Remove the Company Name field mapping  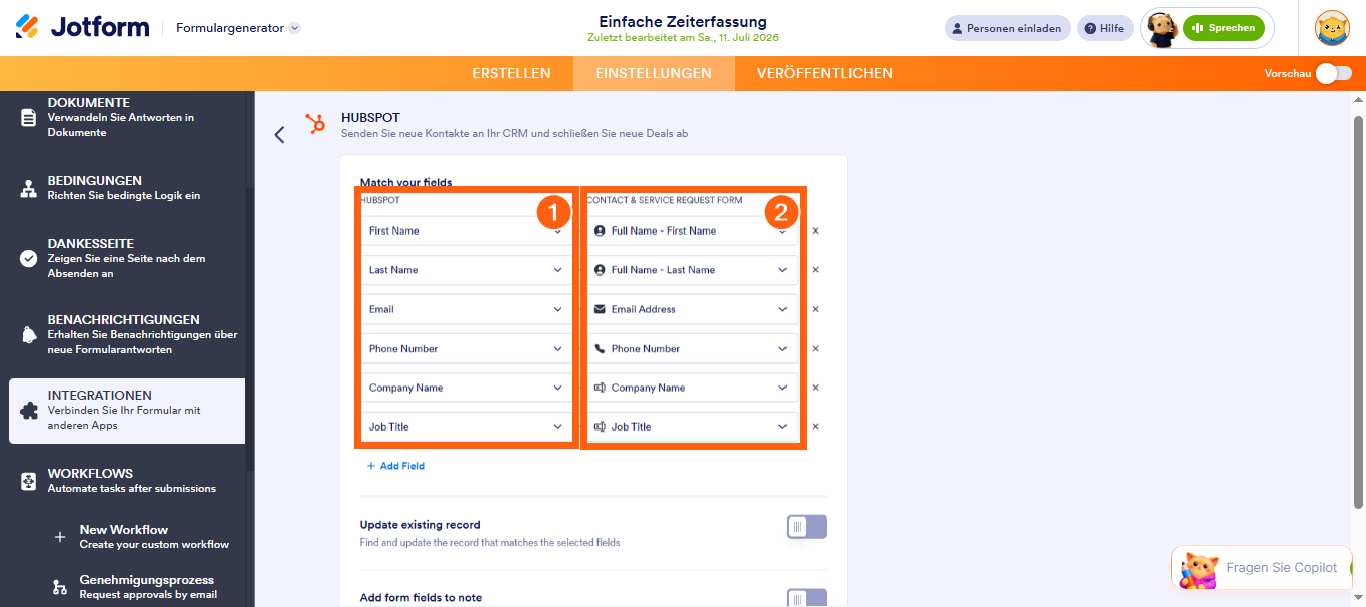(x=815, y=388)
